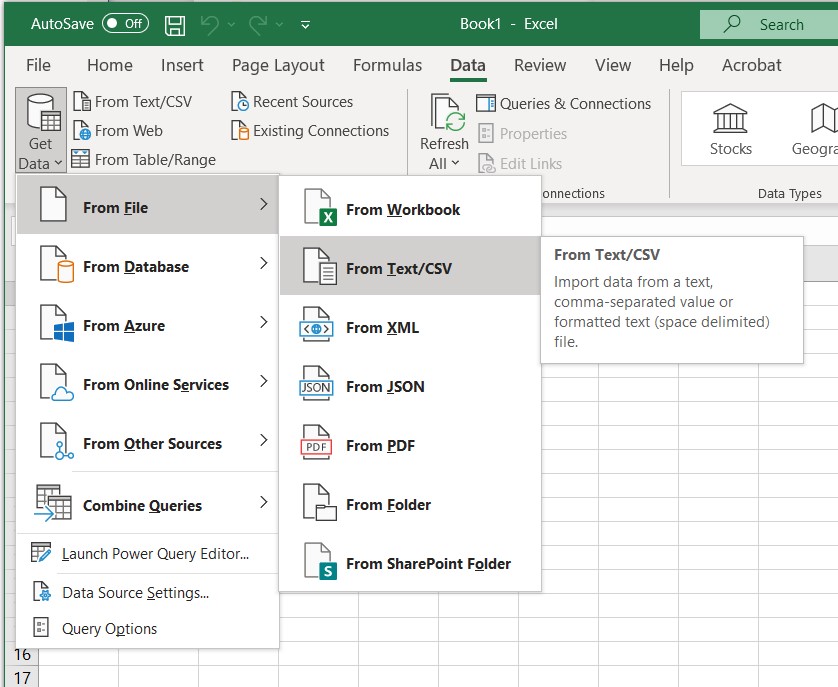838x687 pixels.
Task: Click the From XML file icon
Action: [316, 323]
